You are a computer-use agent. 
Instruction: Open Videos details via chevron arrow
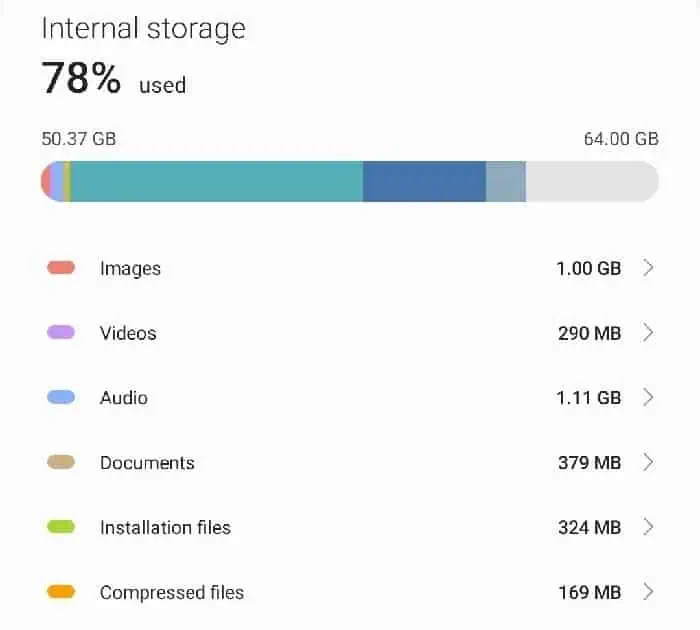(x=648, y=333)
